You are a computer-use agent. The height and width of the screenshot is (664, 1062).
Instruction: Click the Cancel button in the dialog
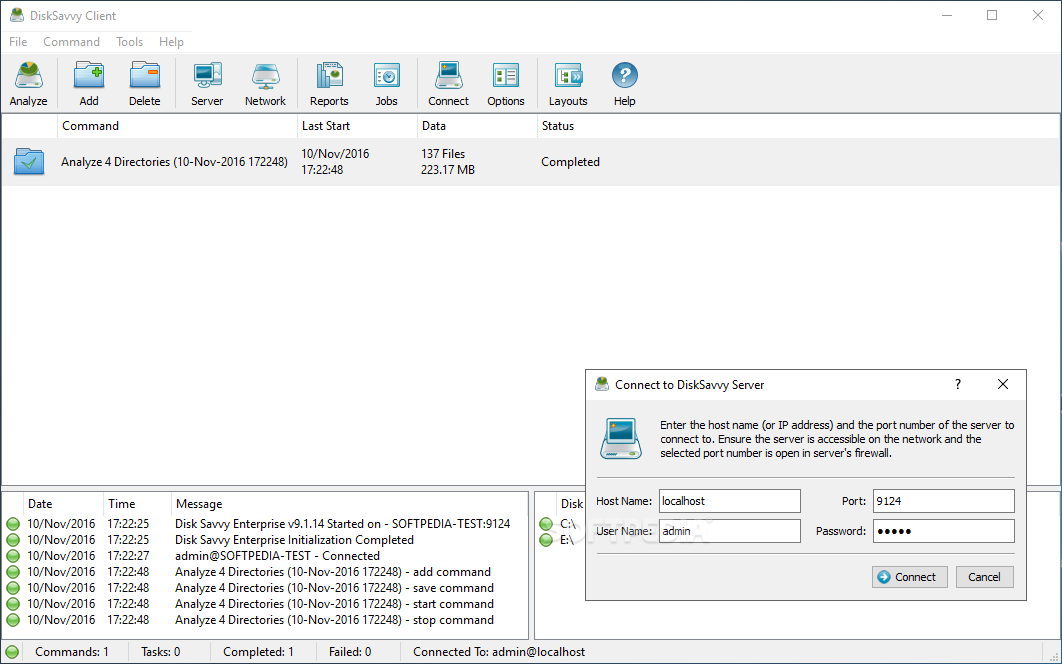pos(985,577)
